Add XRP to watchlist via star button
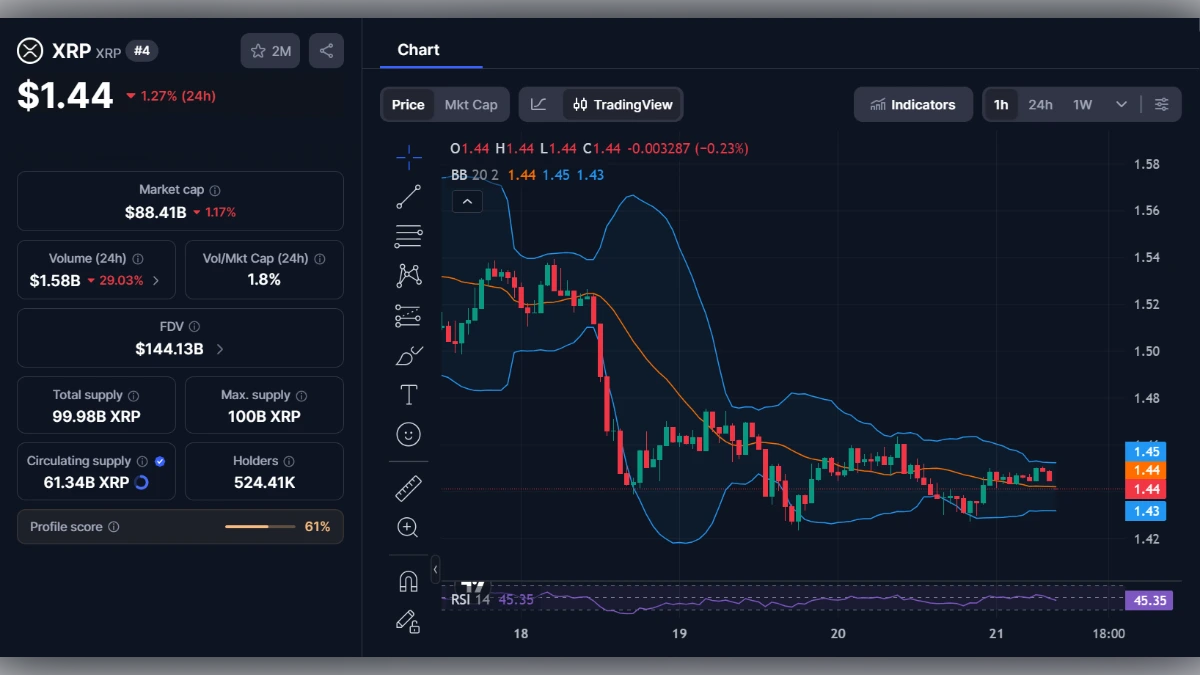The height and width of the screenshot is (675, 1200). (269, 50)
